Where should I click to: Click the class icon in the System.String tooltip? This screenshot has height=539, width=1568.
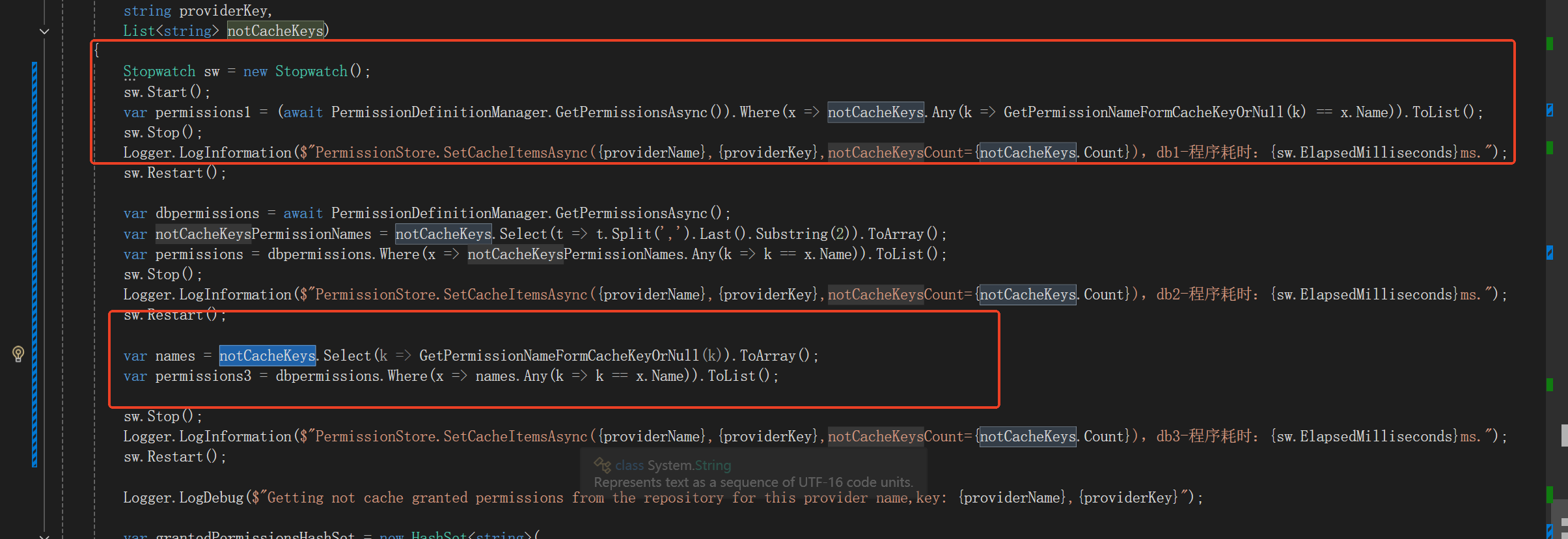602,465
